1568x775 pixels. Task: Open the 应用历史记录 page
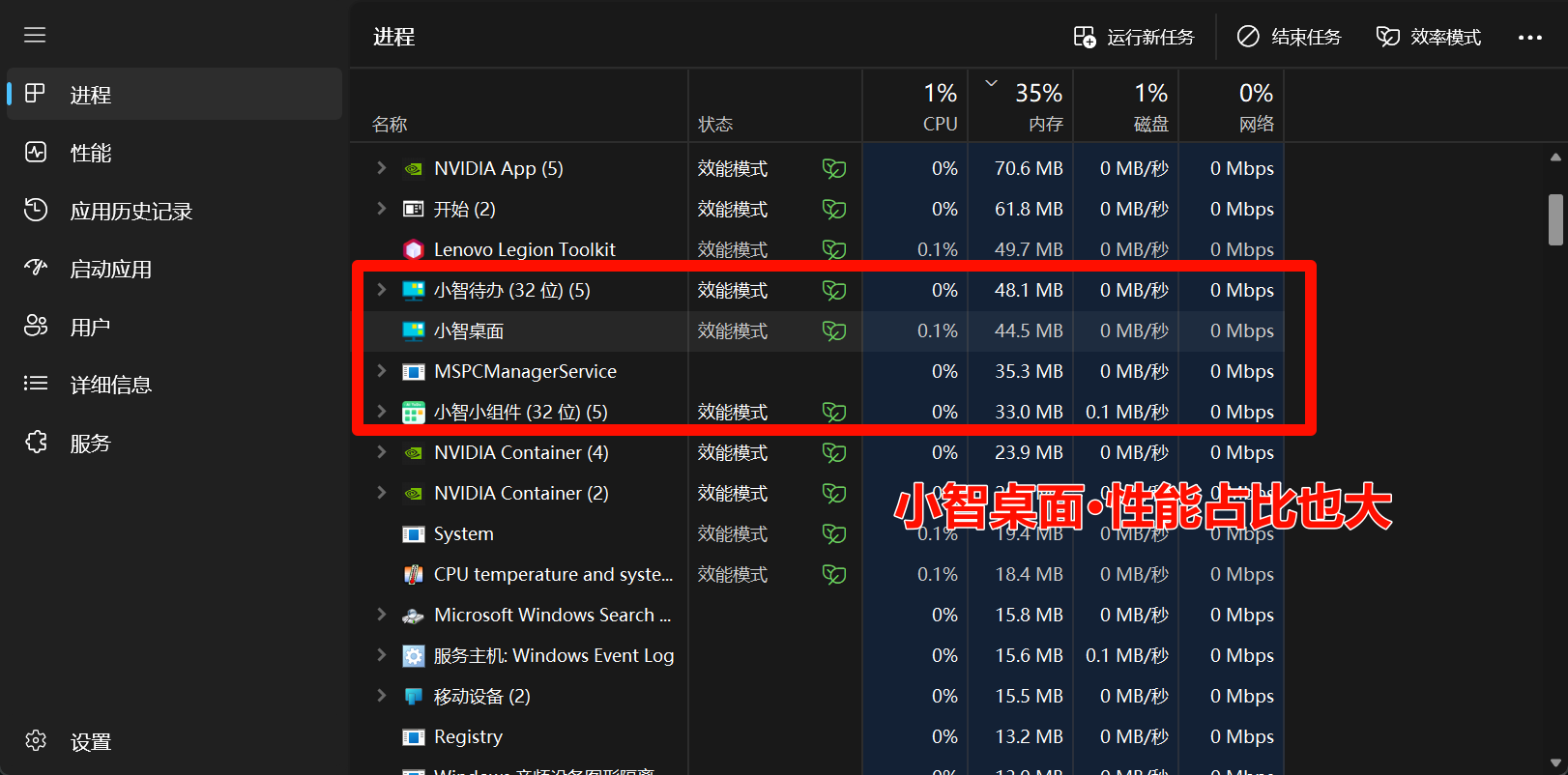pyautogui.click(x=131, y=211)
